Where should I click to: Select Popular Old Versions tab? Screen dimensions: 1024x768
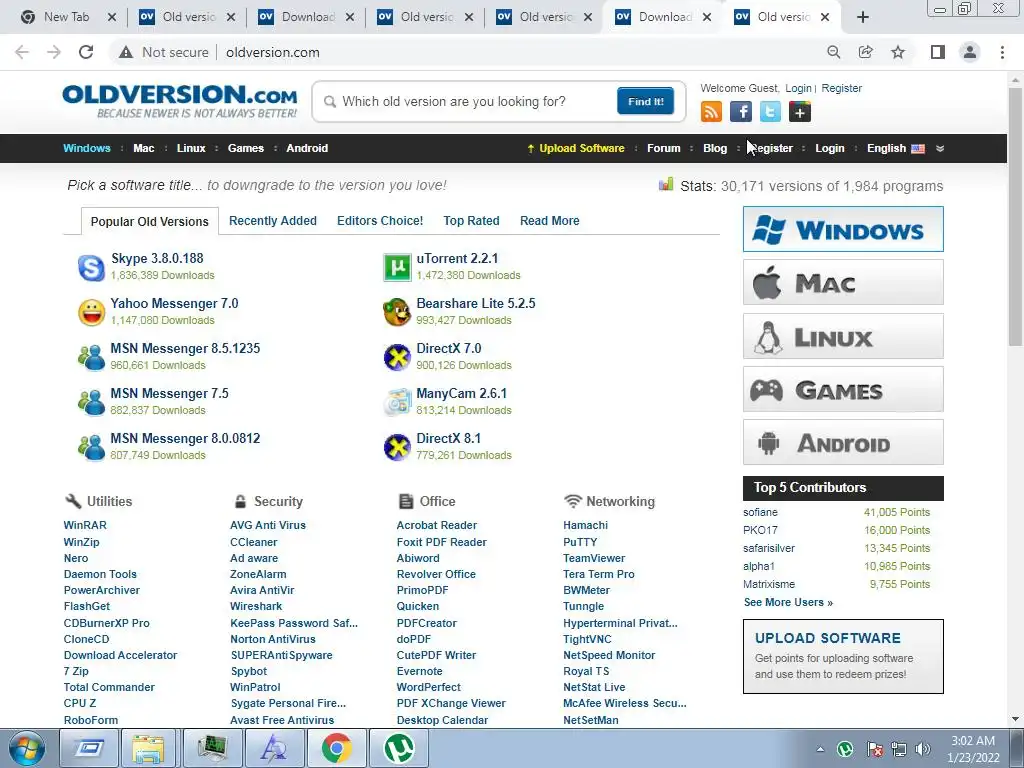(150, 221)
